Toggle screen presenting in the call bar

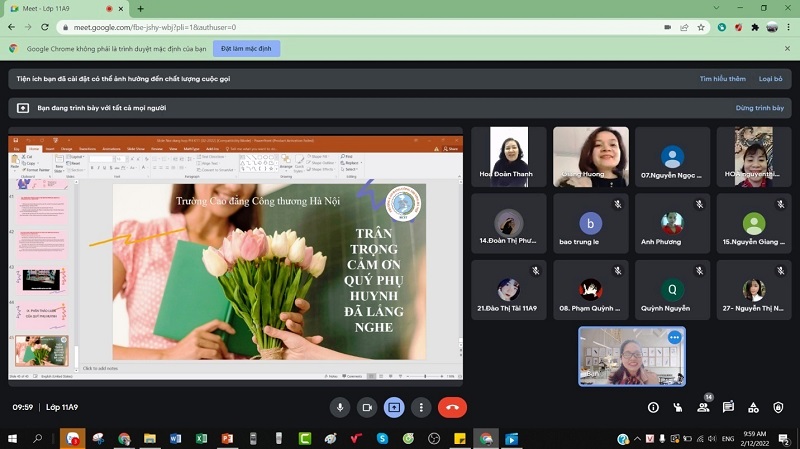(x=394, y=407)
